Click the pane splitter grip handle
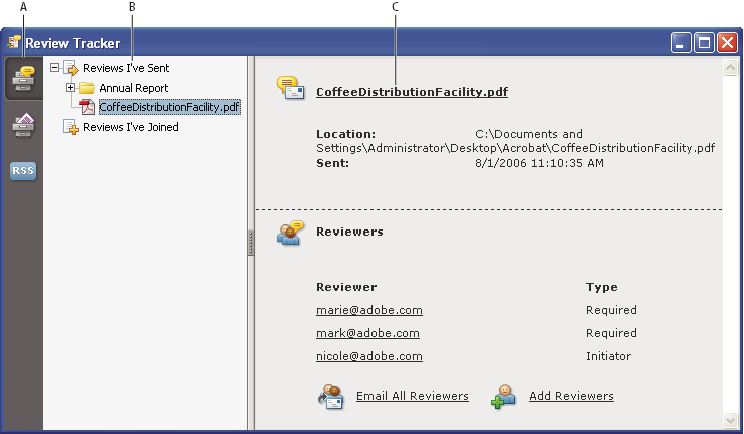The image size is (744, 434). 251,243
